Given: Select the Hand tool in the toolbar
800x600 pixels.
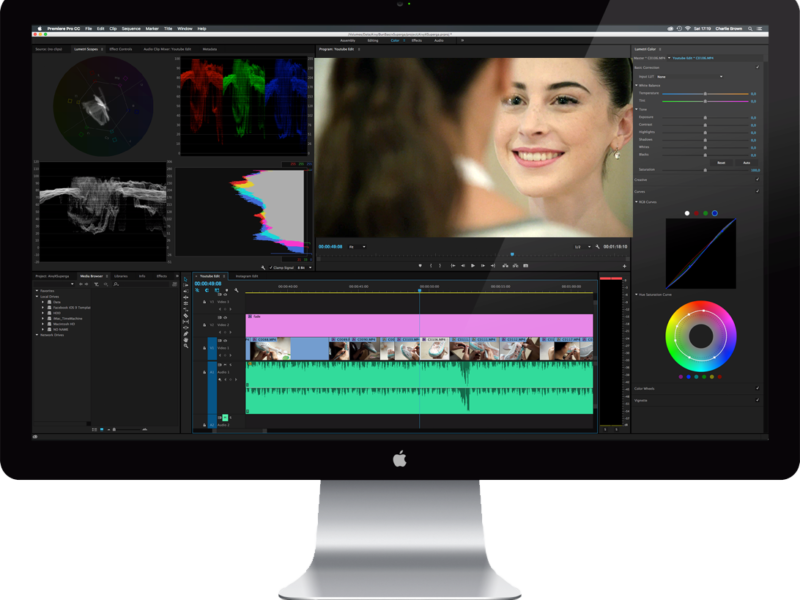Looking at the screenshot, I should tap(186, 339).
